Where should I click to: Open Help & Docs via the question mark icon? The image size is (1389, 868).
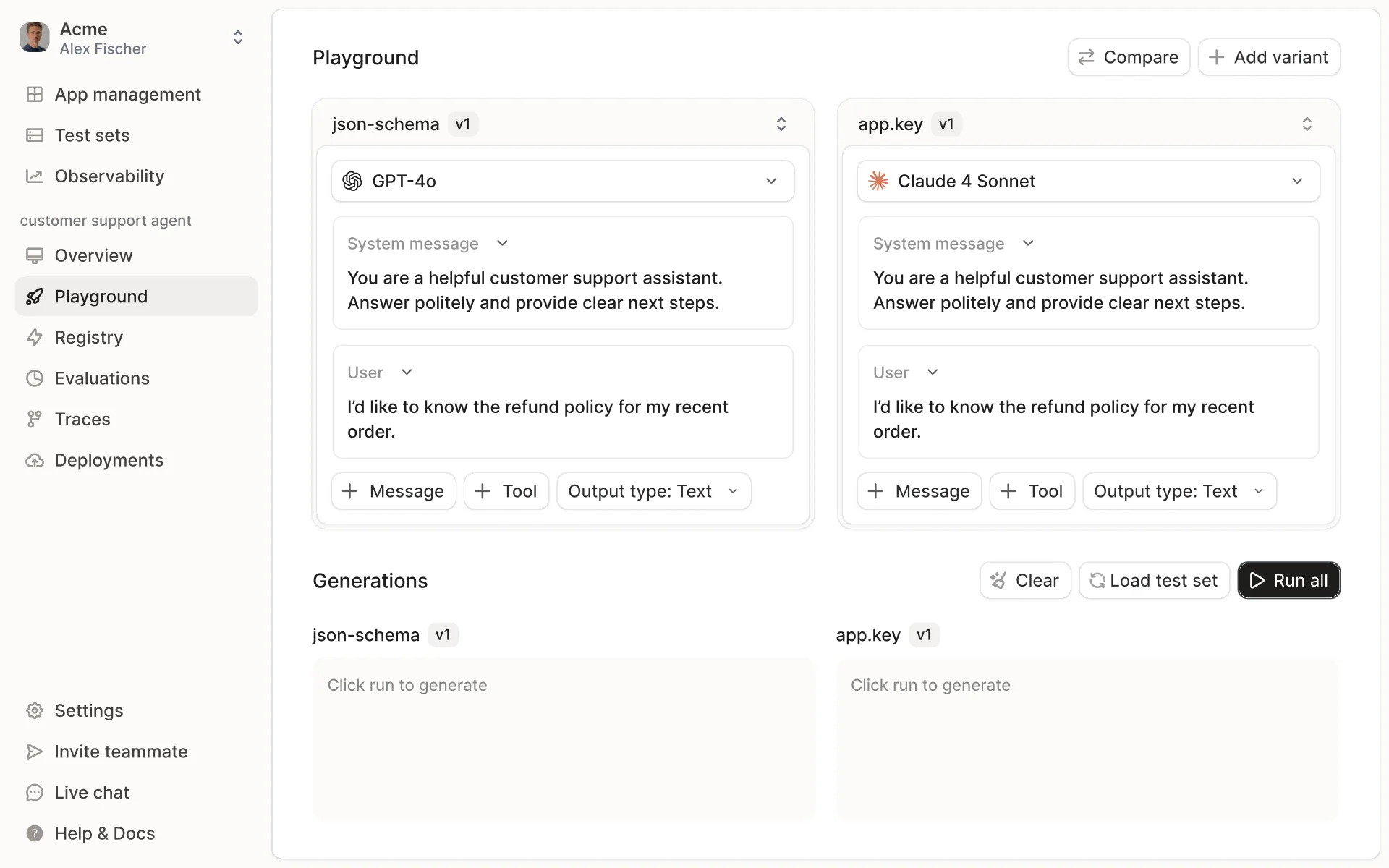[34, 833]
